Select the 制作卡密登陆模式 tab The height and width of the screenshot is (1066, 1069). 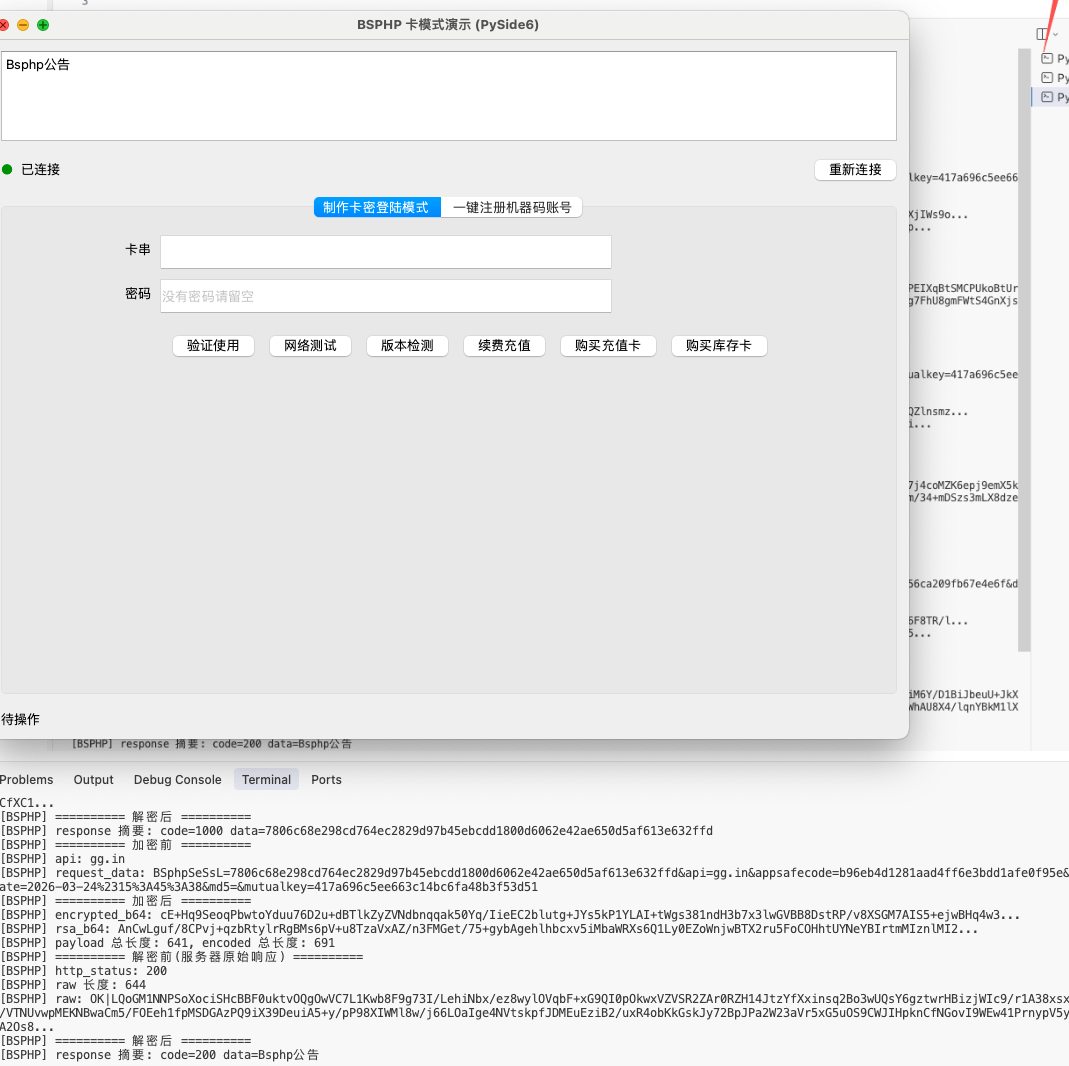[x=377, y=207]
